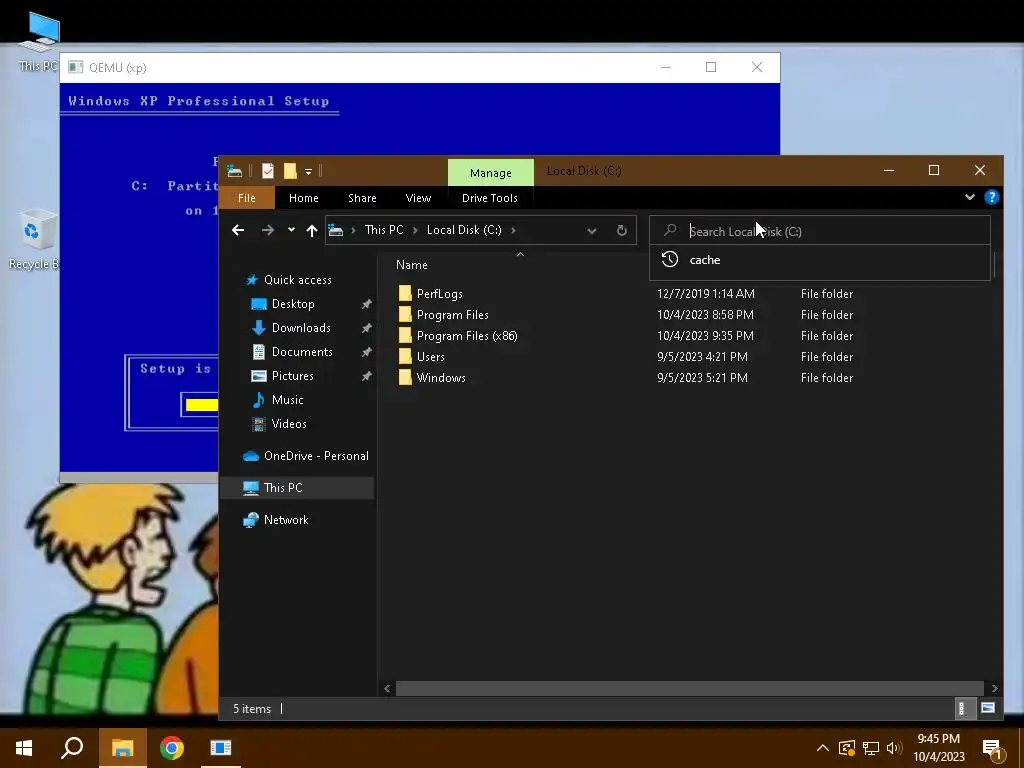Expand chevron after Local Disk (C:) breadcrumb

point(513,230)
